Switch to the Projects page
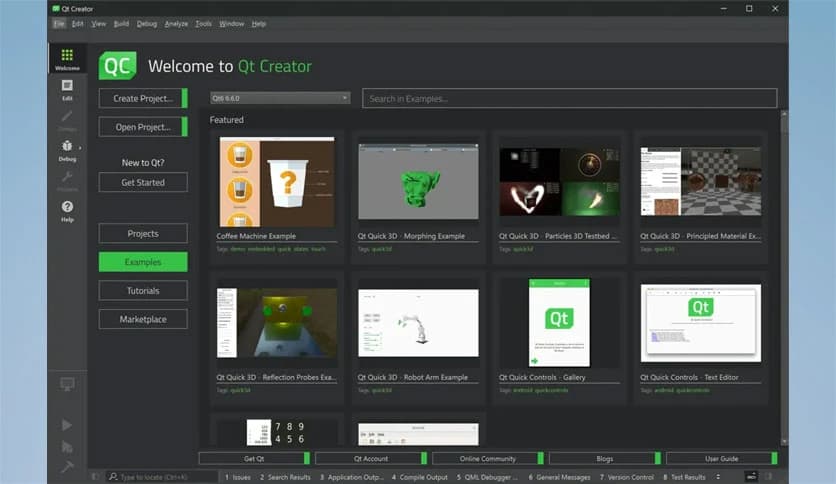 coord(143,233)
